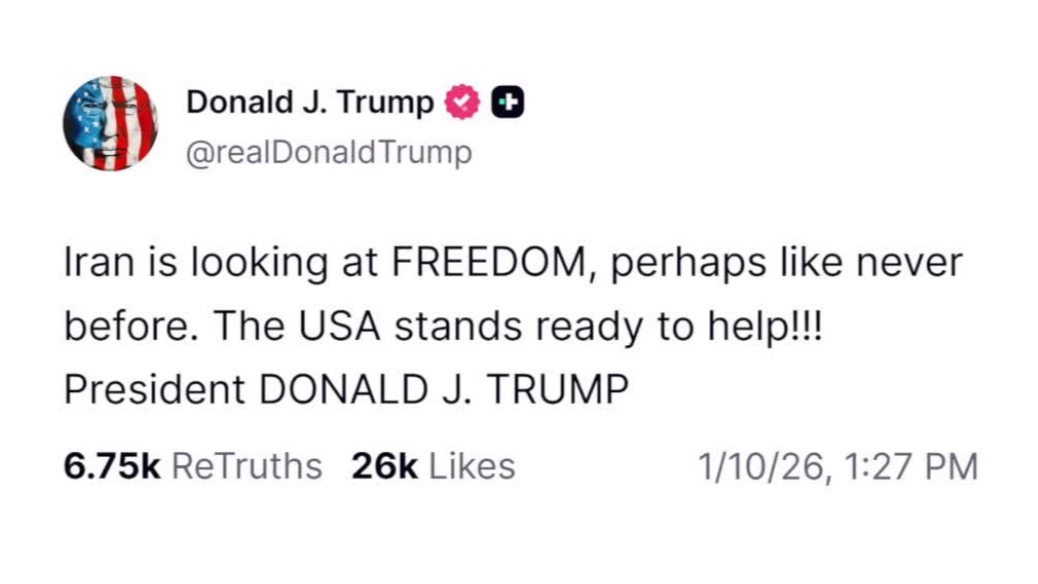1038x584 pixels.
Task: Open the Donald J. Trump display name
Action: tap(310, 102)
